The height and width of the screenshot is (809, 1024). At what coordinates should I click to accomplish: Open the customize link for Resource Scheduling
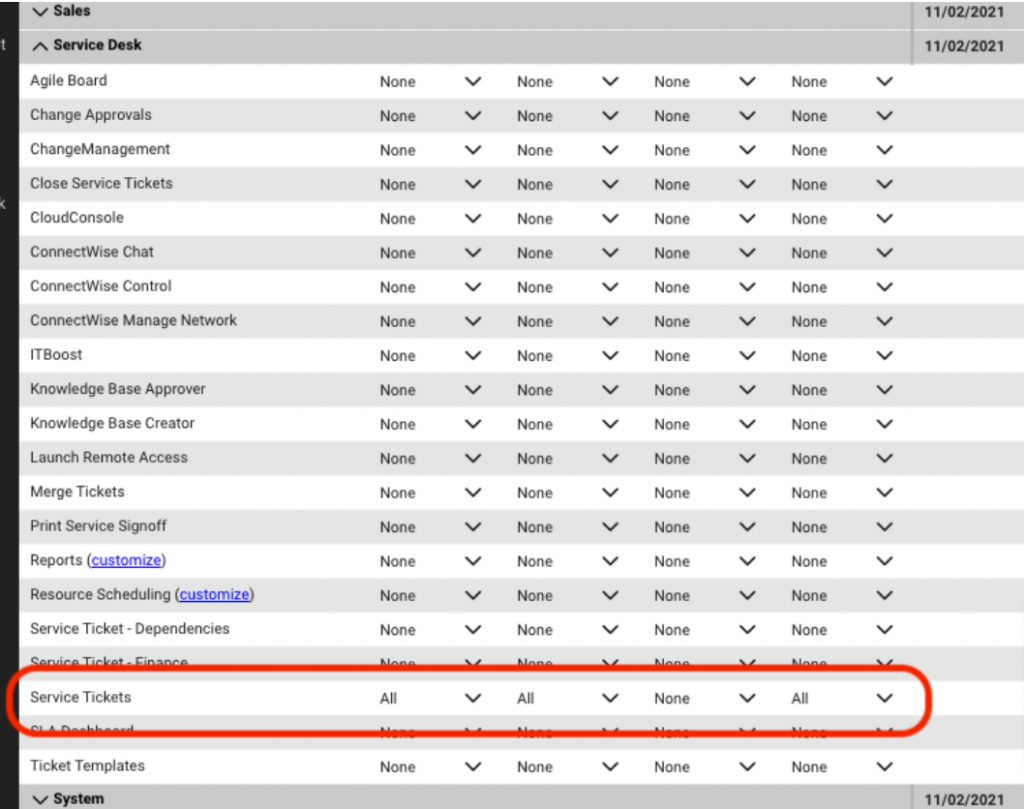pos(214,594)
